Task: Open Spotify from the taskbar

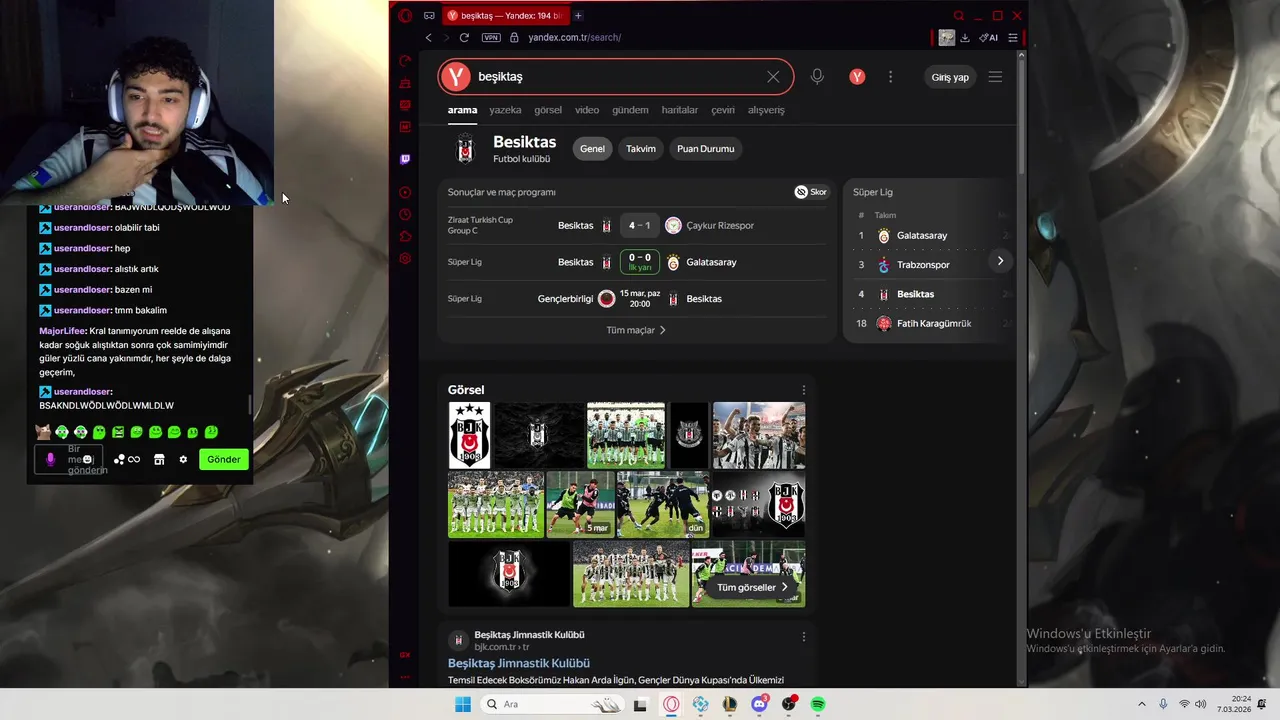Action: [x=818, y=704]
